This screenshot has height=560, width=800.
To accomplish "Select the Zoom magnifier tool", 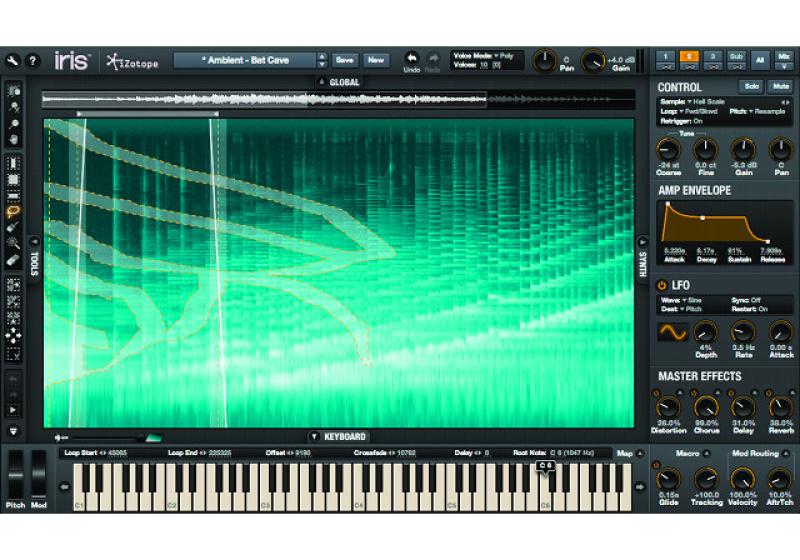I will pos(14,121).
